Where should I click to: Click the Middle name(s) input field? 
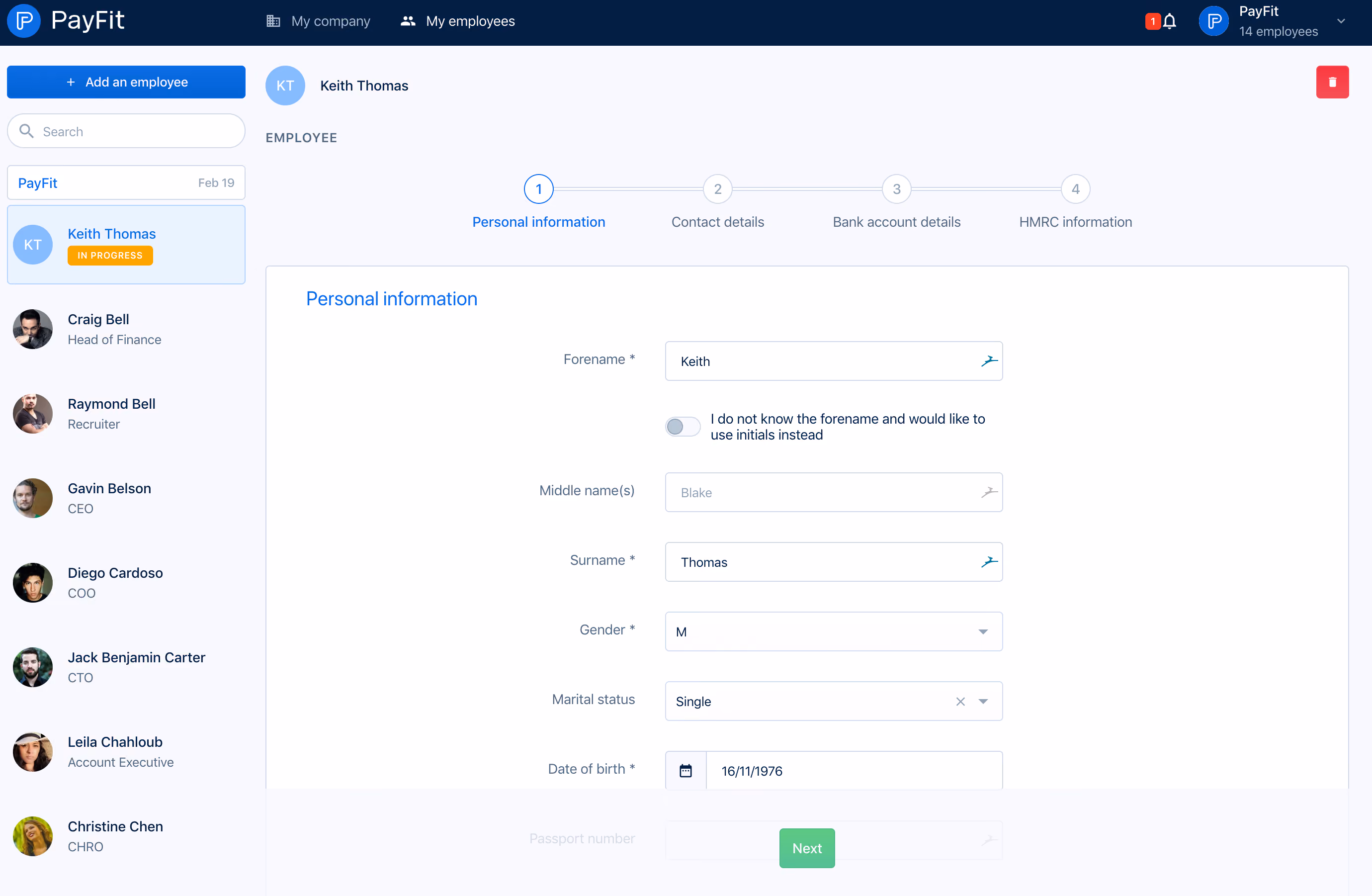coord(834,492)
